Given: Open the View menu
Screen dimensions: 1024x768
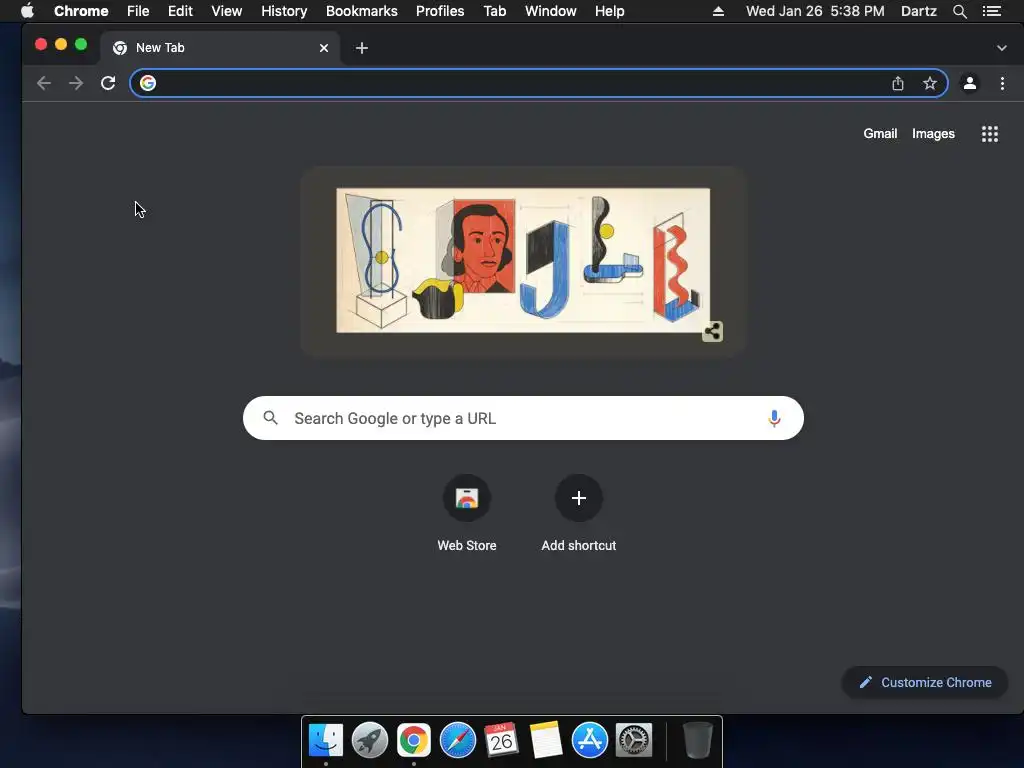Looking at the screenshot, I should point(227,11).
